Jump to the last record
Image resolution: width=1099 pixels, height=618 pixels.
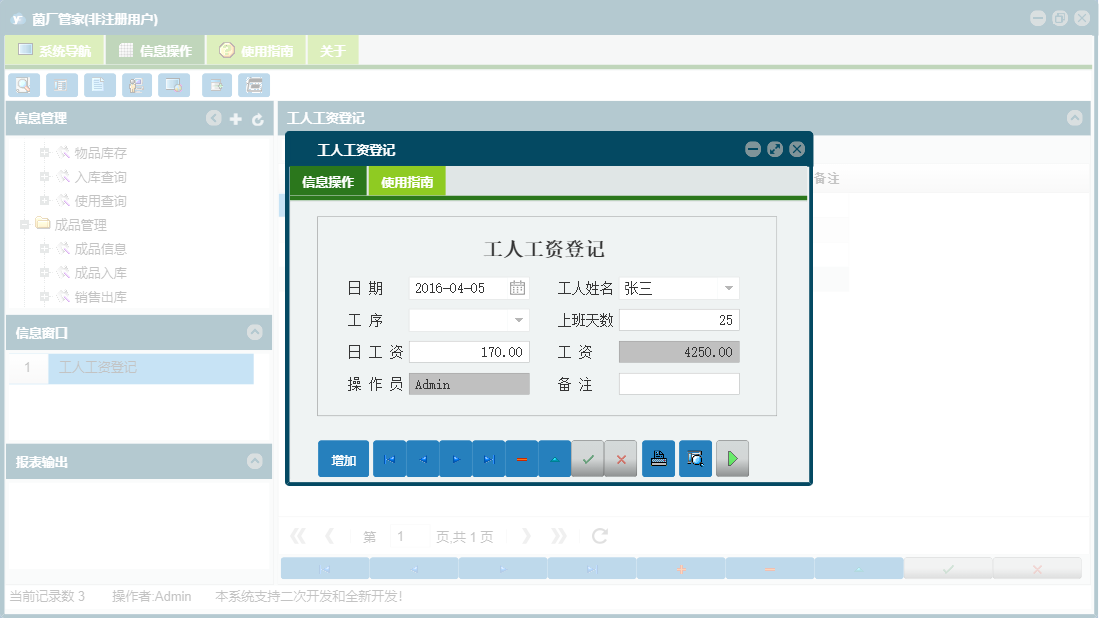[x=489, y=458]
